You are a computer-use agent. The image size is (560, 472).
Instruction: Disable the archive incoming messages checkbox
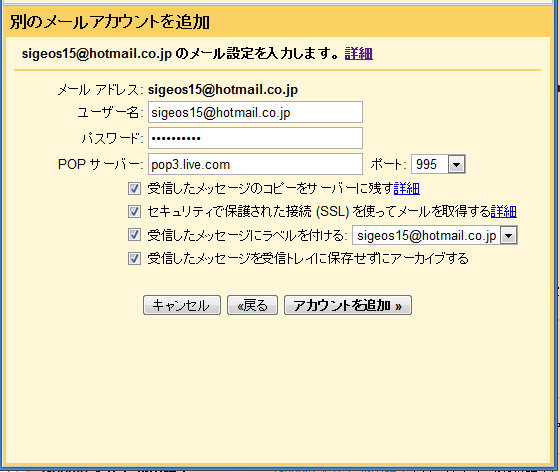point(134,258)
